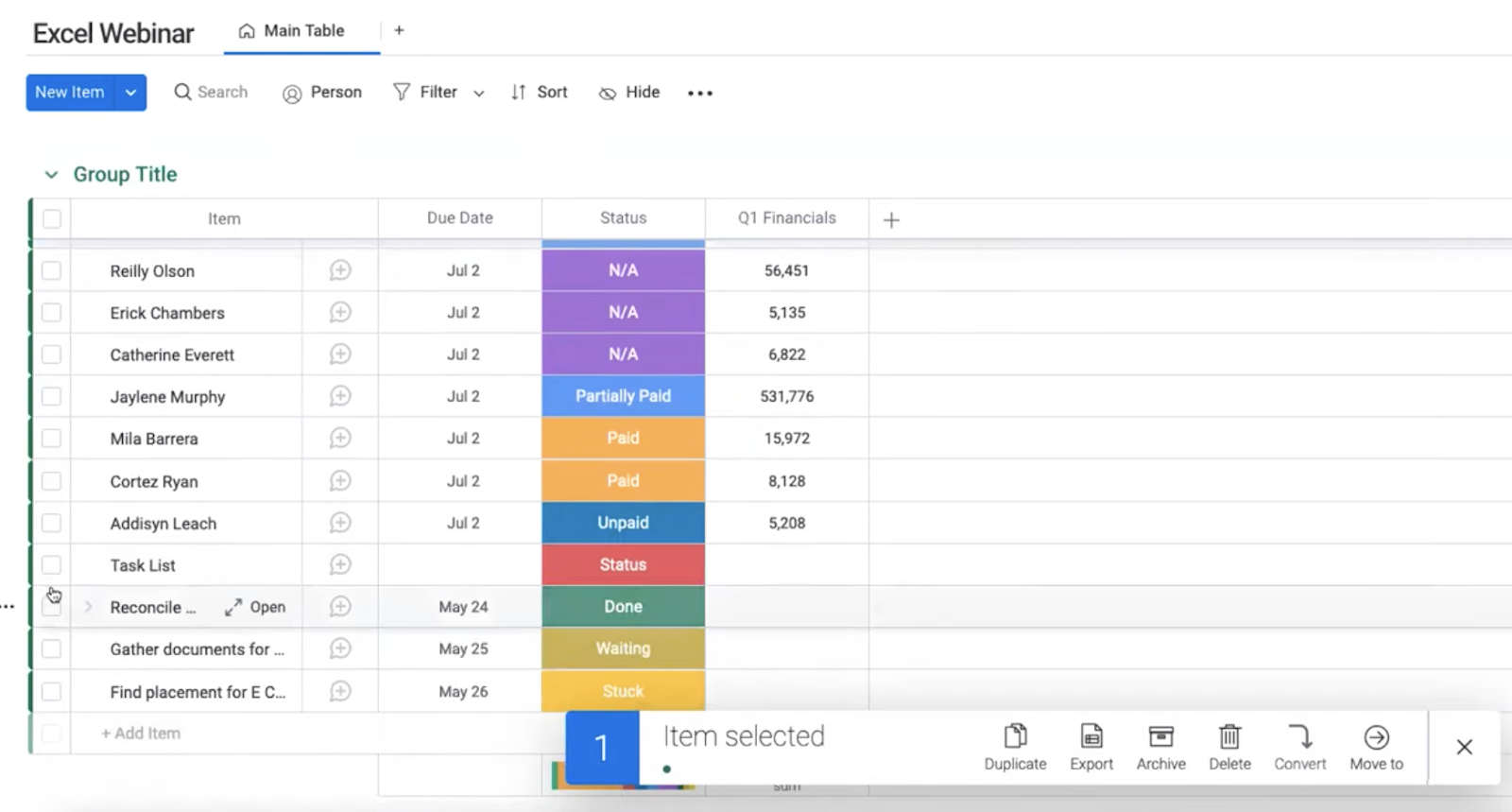
Task: Click the red Status cell on Task List
Action: 624,564
